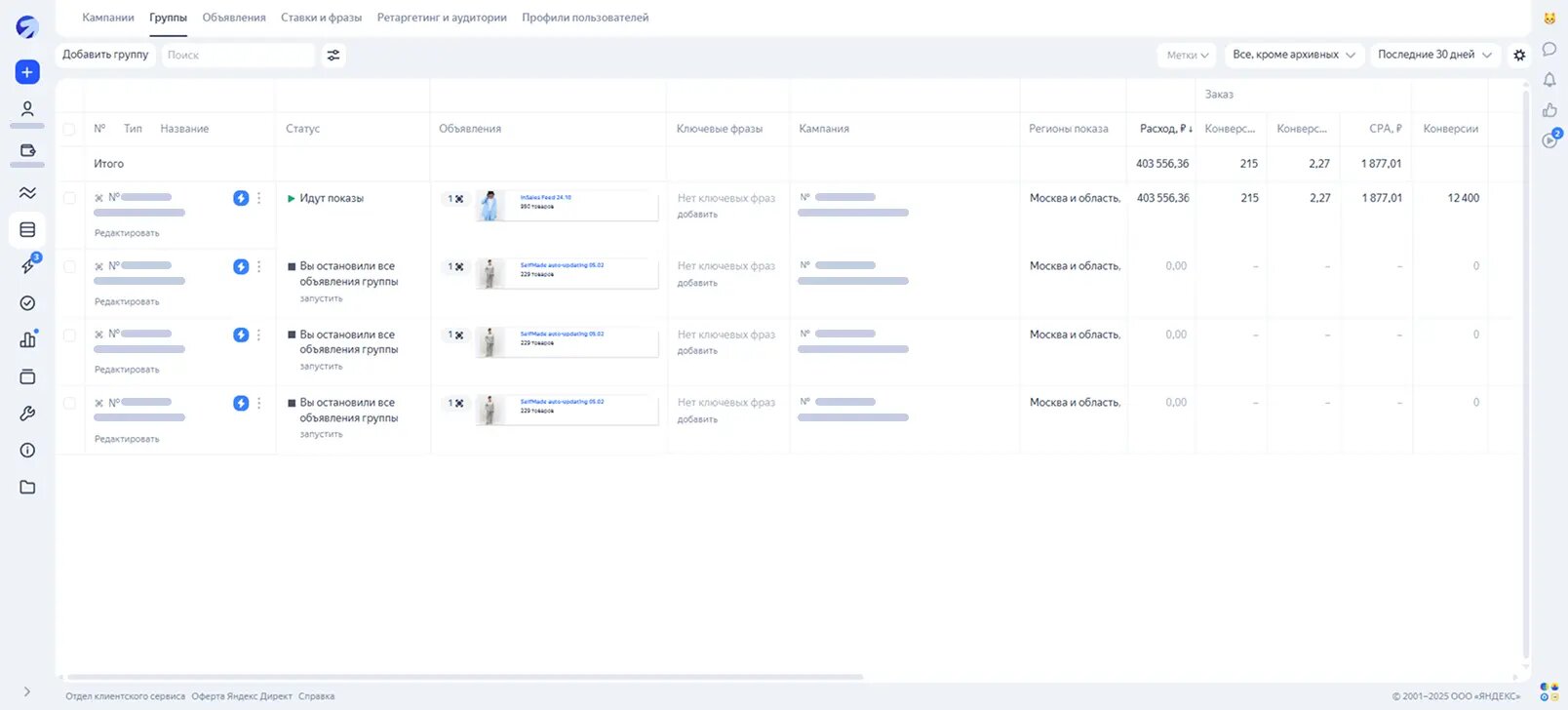Open the cat avatar profile icon

(x=1549, y=19)
